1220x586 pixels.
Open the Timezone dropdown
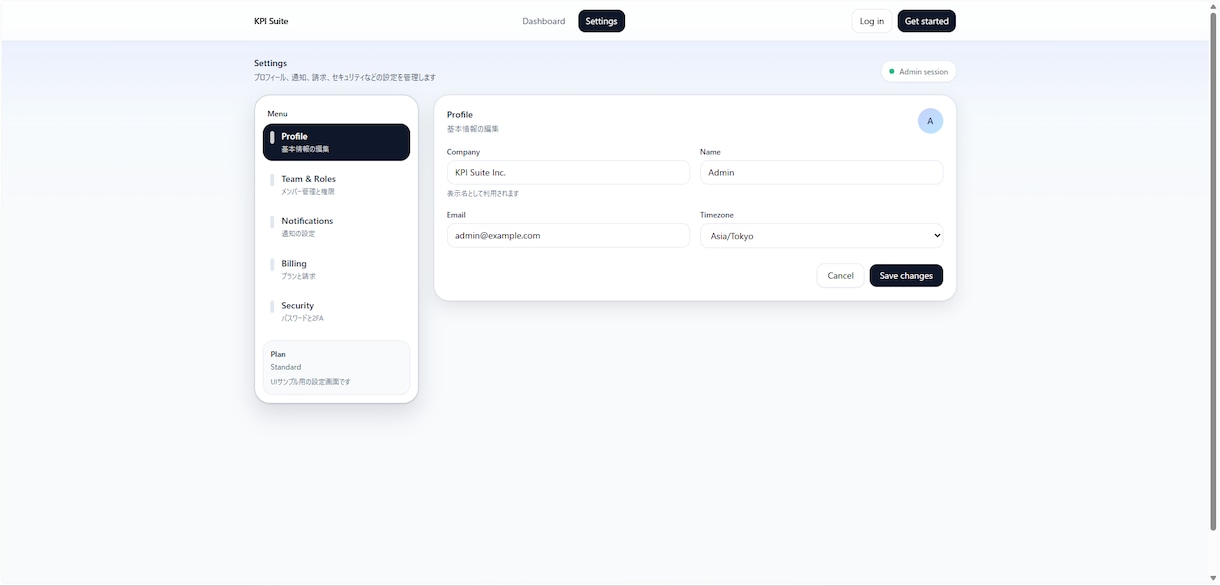[x=821, y=235]
